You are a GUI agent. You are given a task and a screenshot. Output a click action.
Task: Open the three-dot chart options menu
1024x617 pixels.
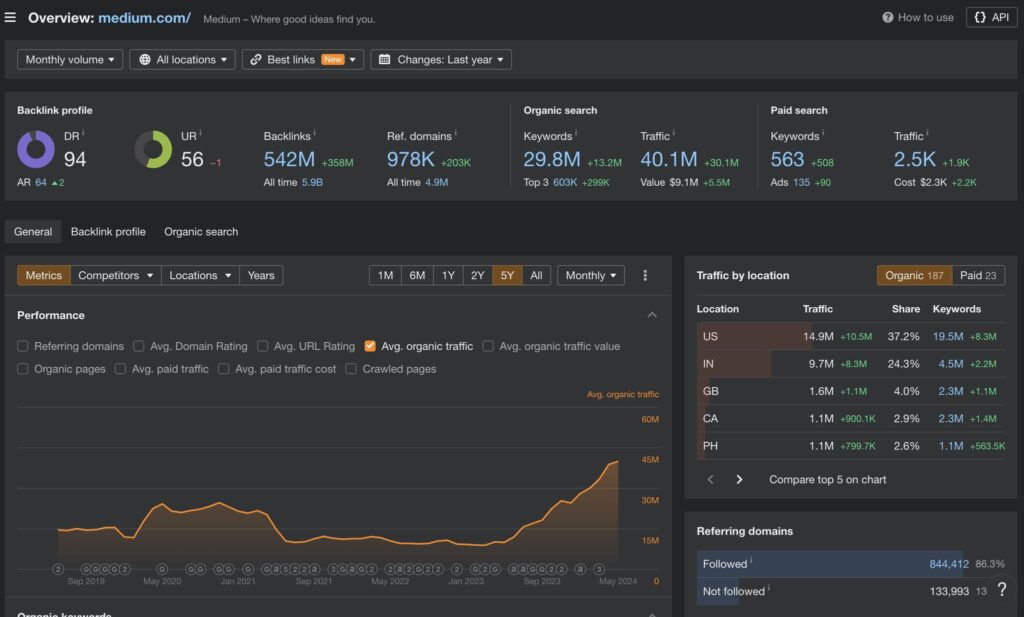645,276
